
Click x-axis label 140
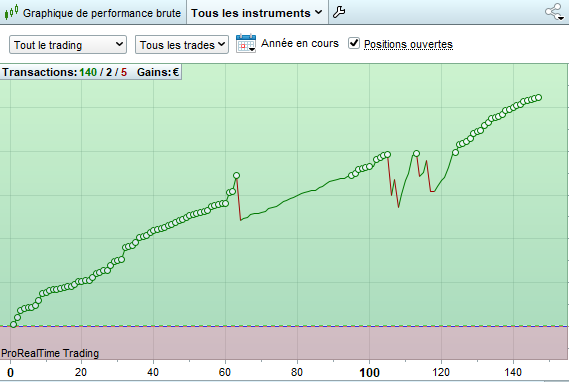point(513,372)
